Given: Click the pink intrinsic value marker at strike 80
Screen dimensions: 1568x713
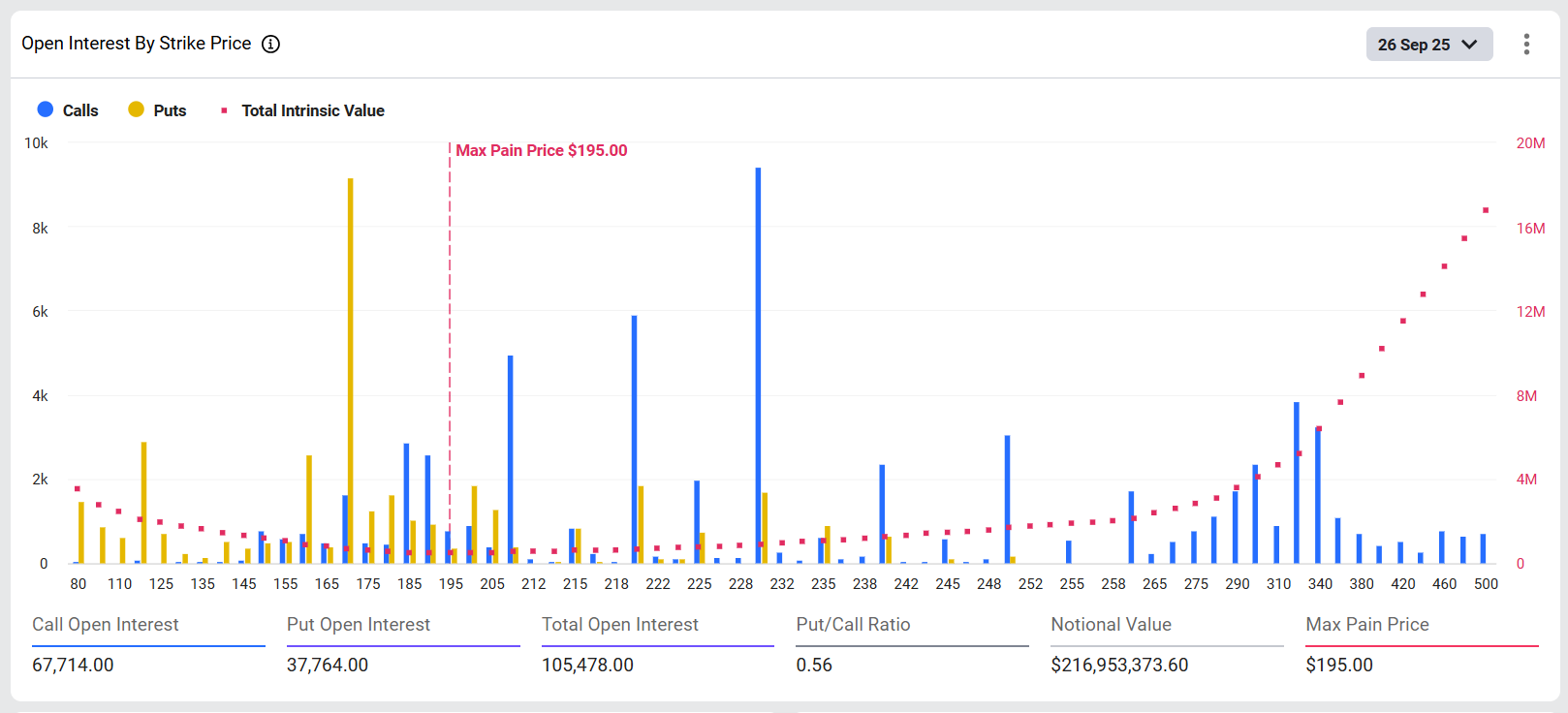Looking at the screenshot, I should click(78, 488).
